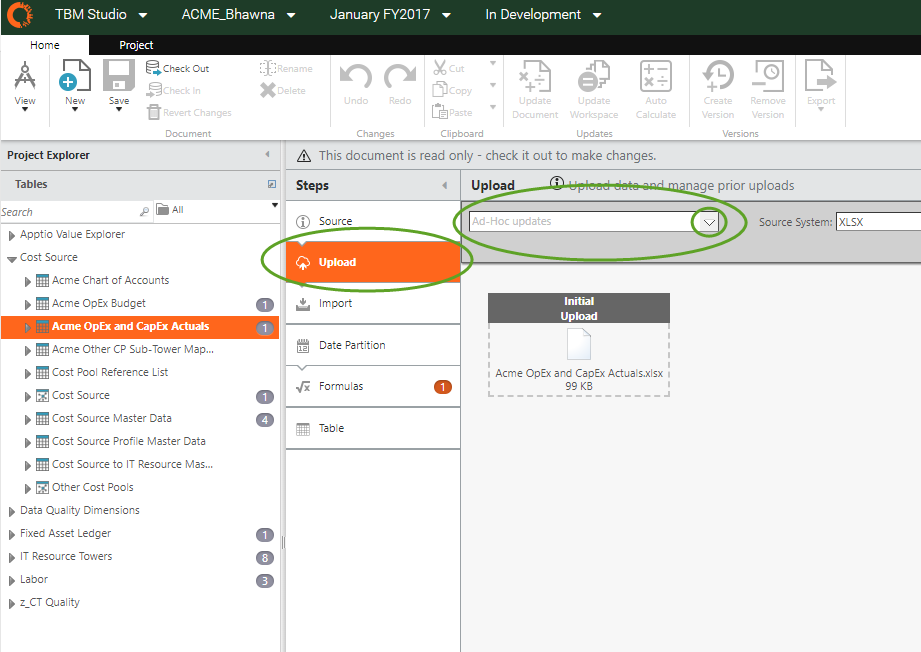
Task: Click the Apptio logo icon
Action: coord(19,15)
